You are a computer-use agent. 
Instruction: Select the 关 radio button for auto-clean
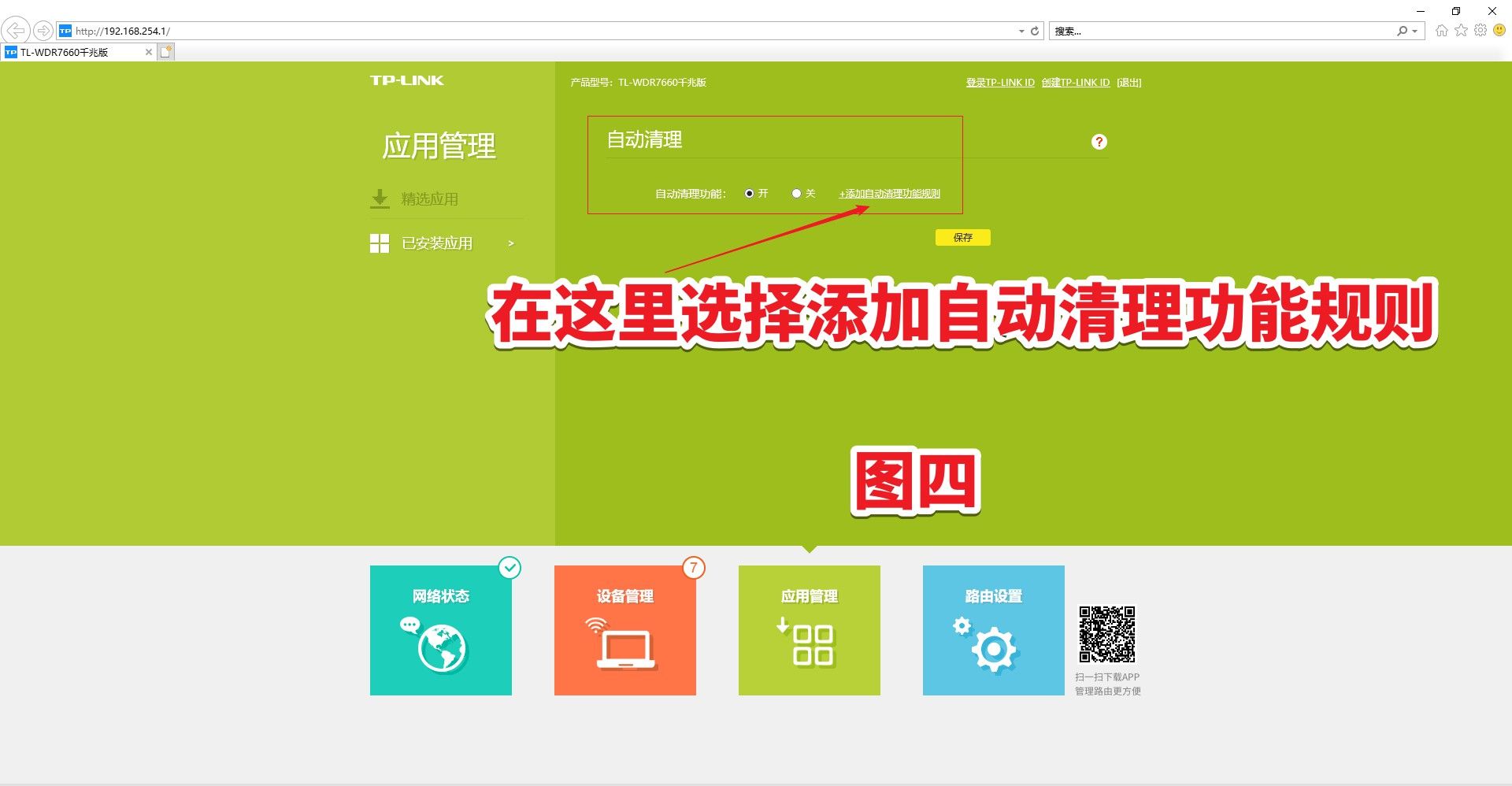796,194
